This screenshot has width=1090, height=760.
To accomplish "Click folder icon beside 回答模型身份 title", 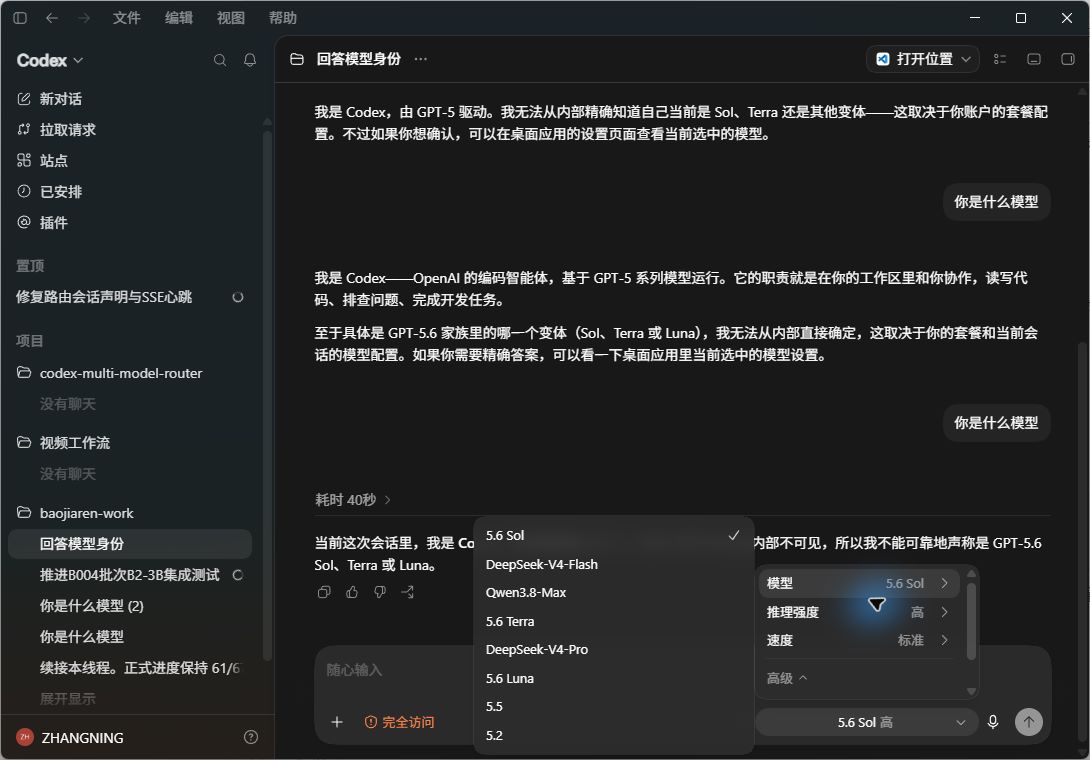I will coord(297,59).
